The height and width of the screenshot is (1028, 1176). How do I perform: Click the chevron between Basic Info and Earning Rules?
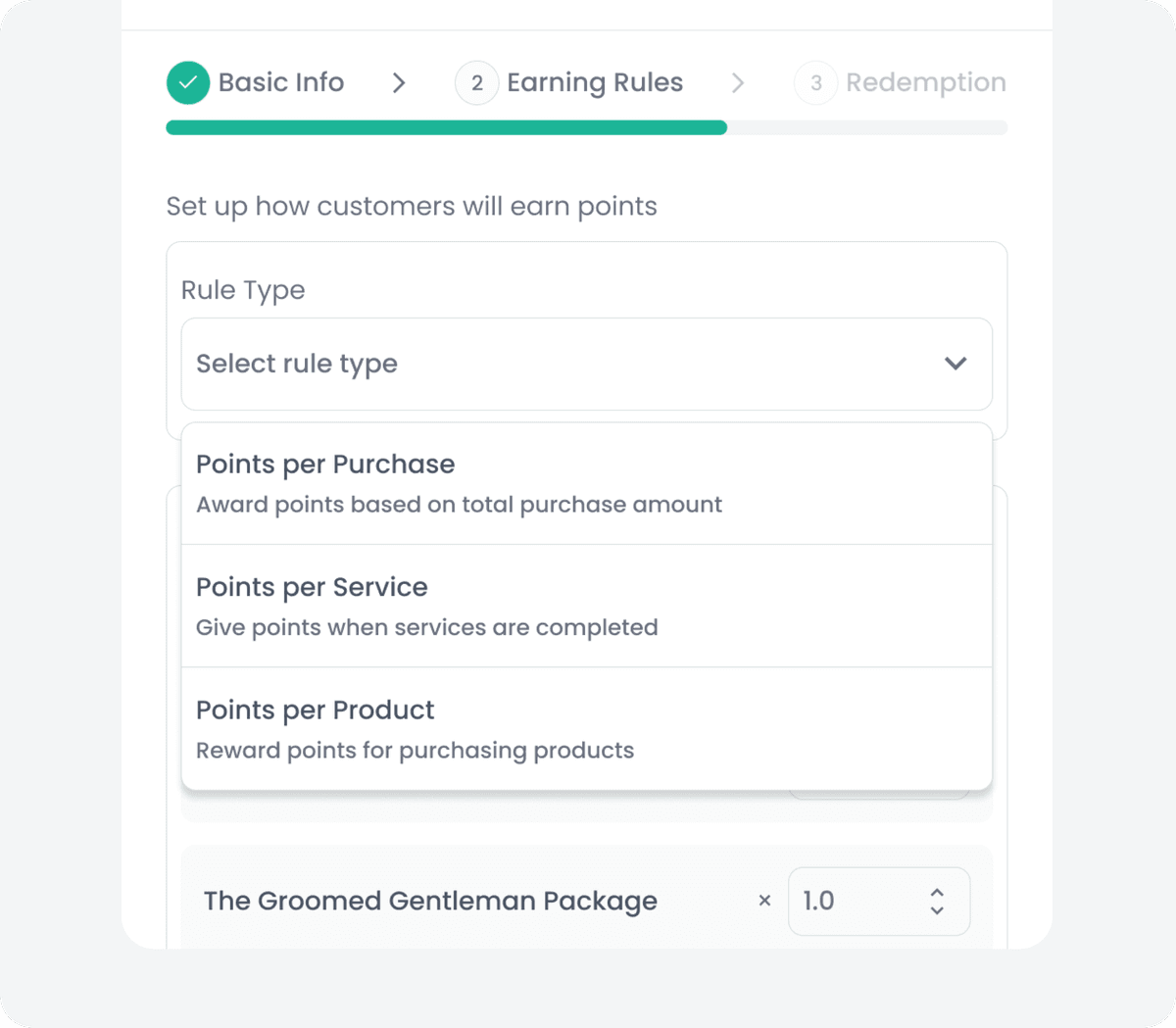coord(398,83)
